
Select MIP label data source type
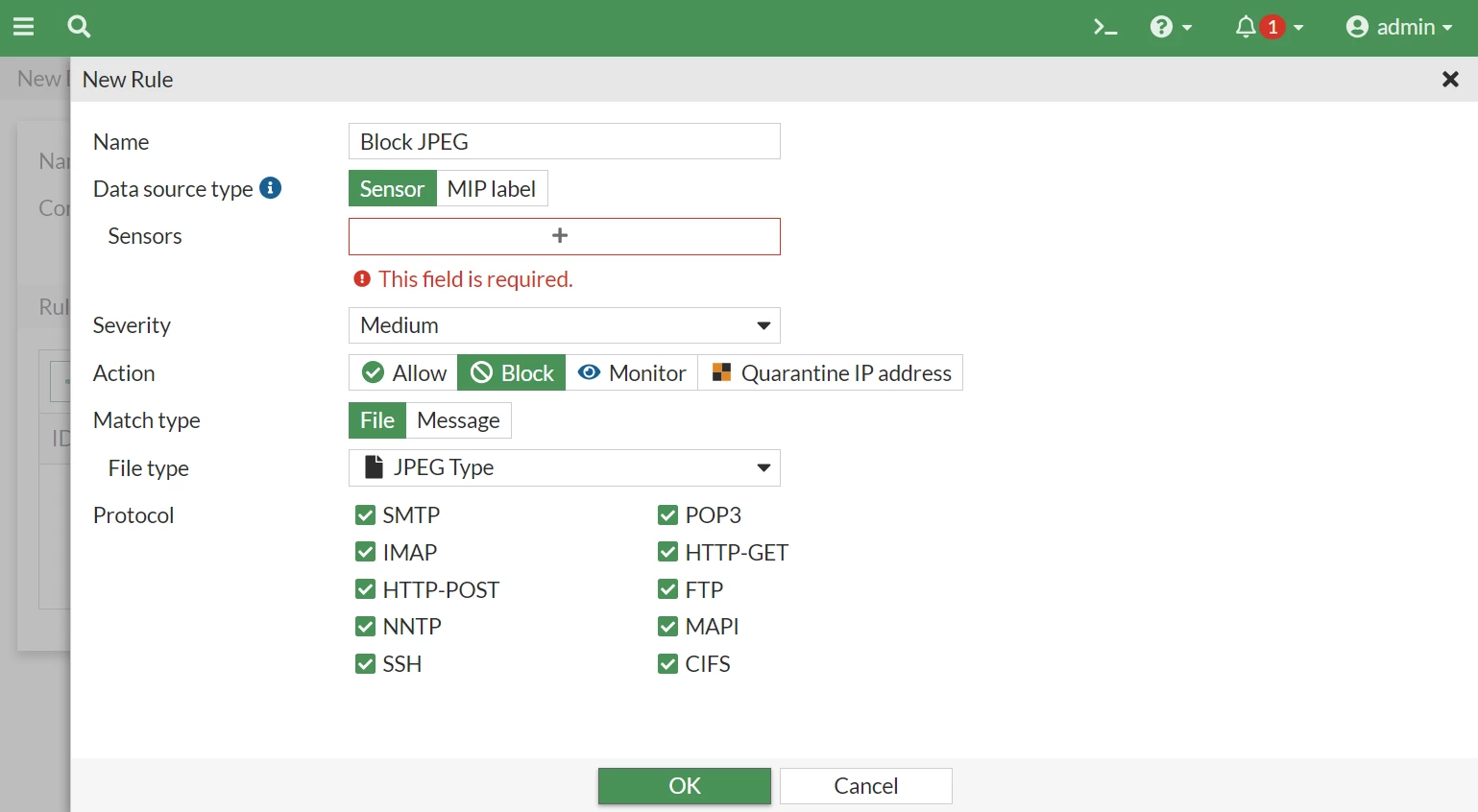click(x=492, y=189)
